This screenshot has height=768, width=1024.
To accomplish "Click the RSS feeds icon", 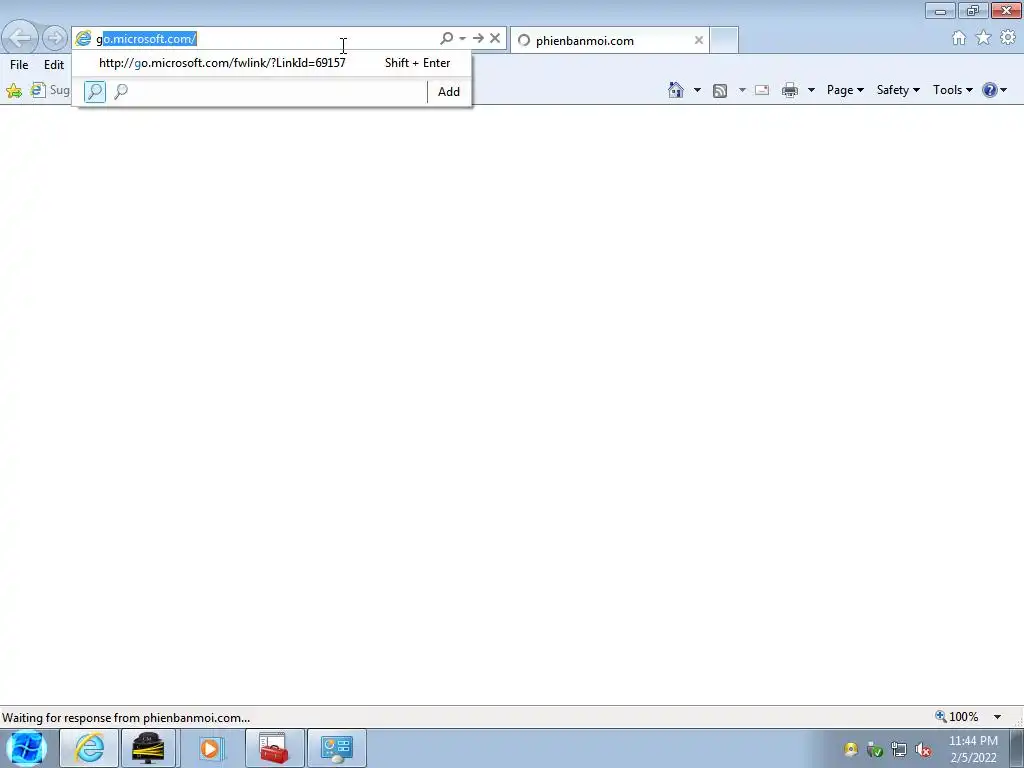I will coord(720,90).
